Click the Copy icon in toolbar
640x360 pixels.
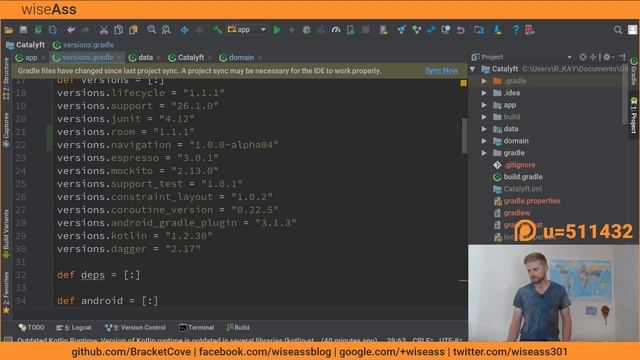tap(118, 30)
